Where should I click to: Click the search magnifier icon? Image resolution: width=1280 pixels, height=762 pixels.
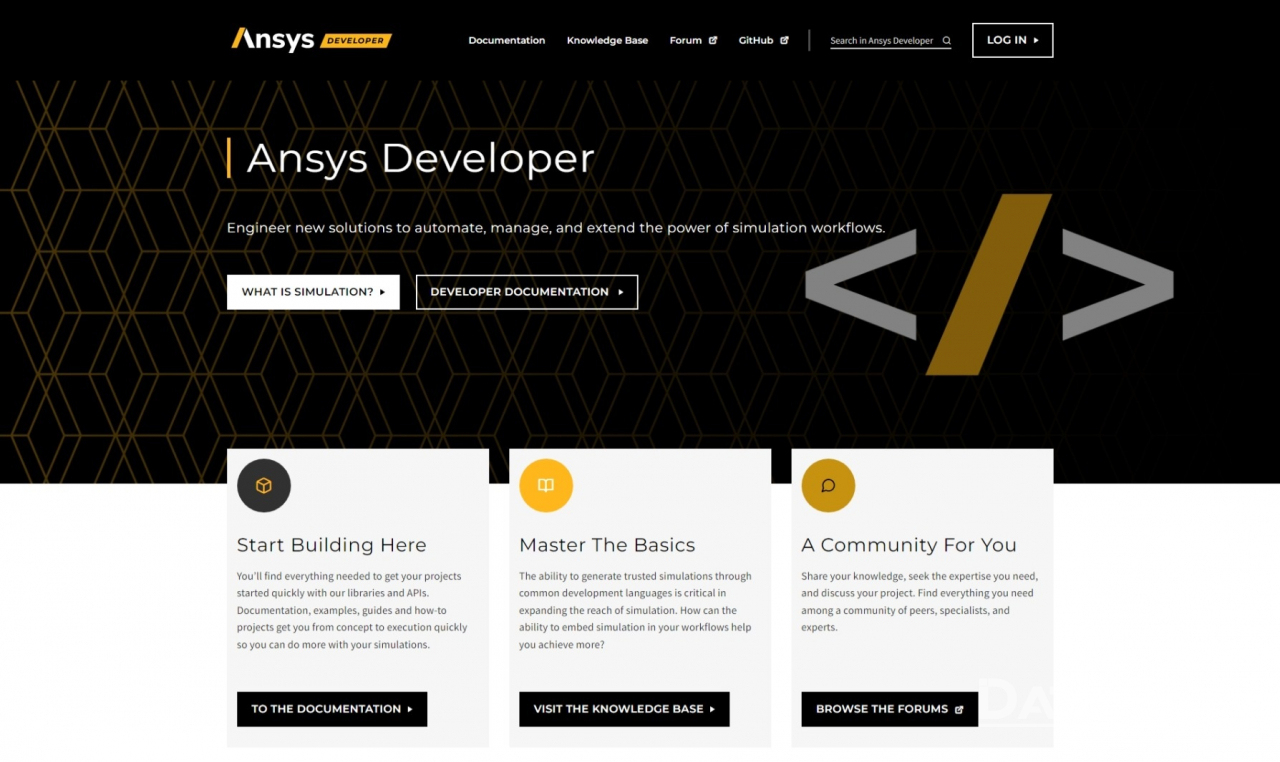coord(946,41)
